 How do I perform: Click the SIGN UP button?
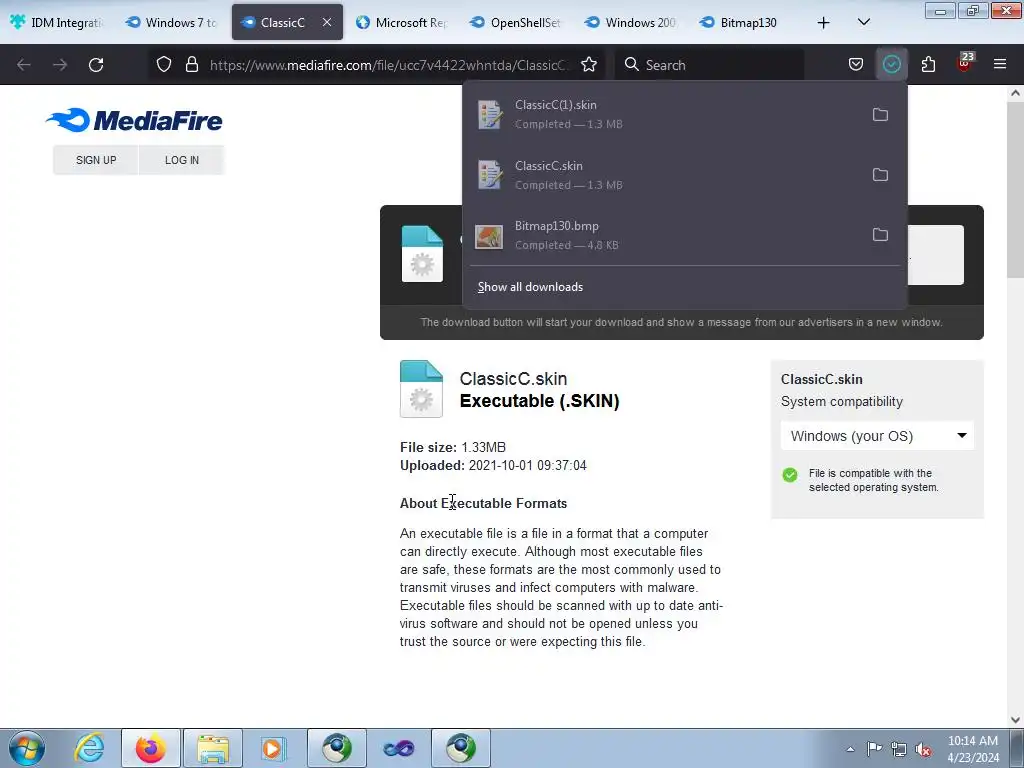pyautogui.click(x=96, y=160)
